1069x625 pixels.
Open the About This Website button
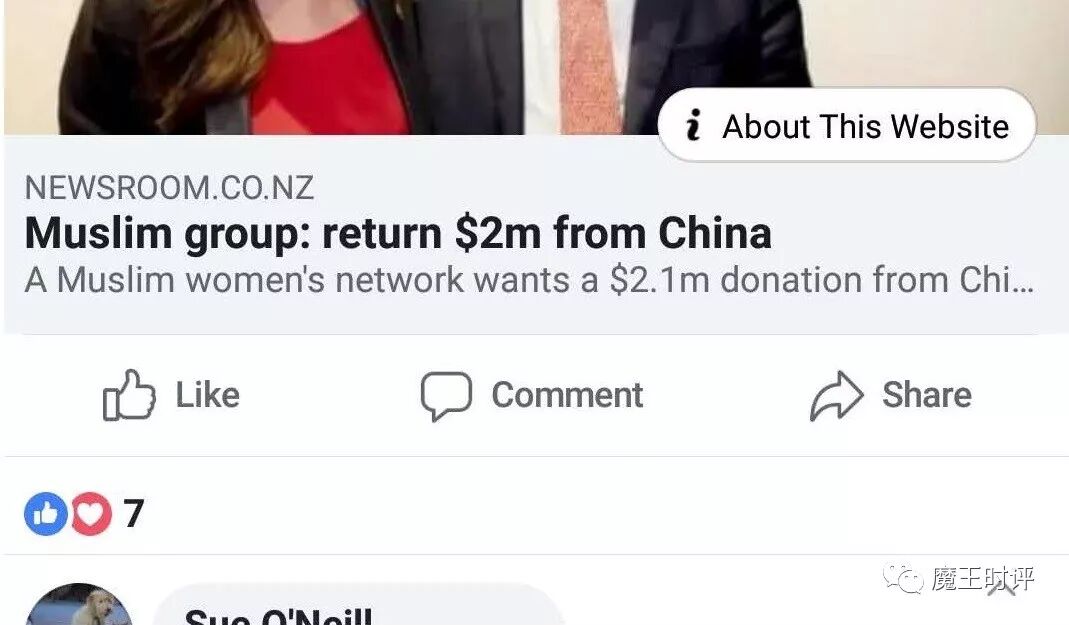tap(847, 125)
